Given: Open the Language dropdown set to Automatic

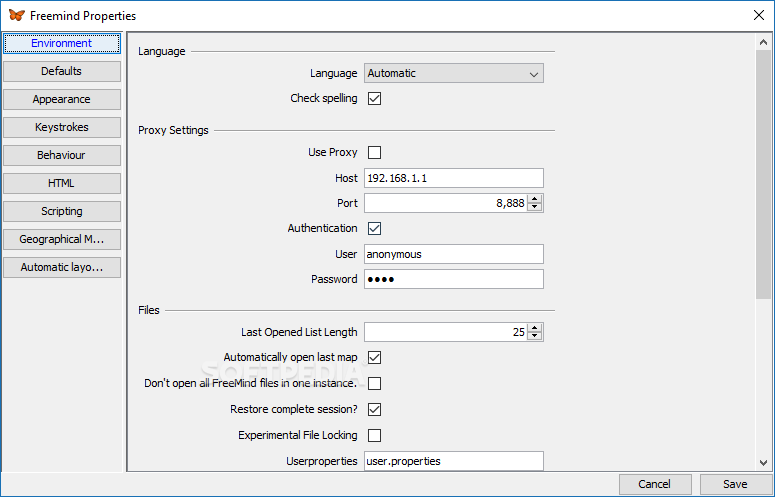Looking at the screenshot, I should (454, 73).
